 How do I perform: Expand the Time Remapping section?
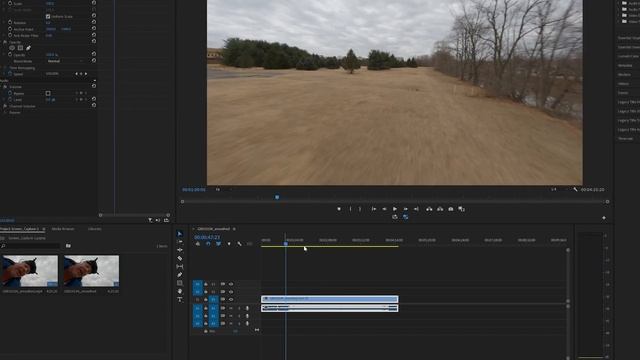click(x=5, y=68)
